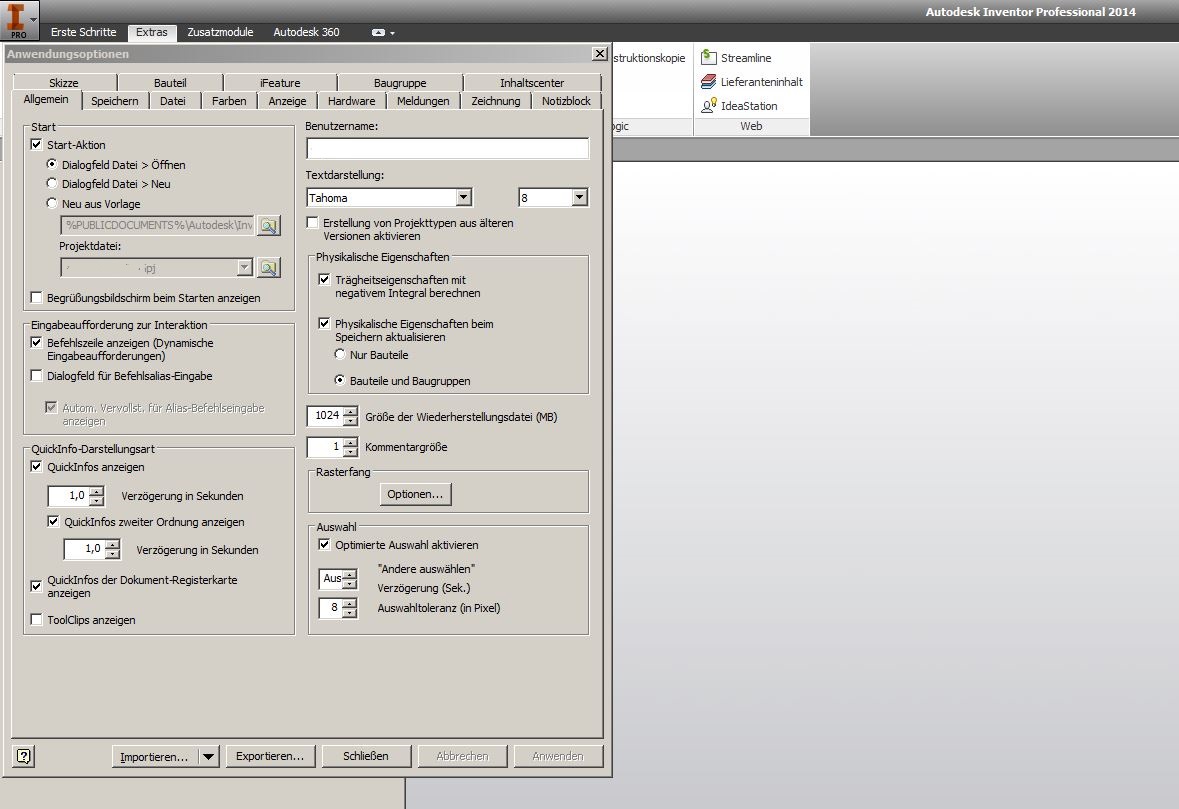Expand the Importieren dropdown arrow
Screen dimensions: 1179x809
tap(209, 757)
